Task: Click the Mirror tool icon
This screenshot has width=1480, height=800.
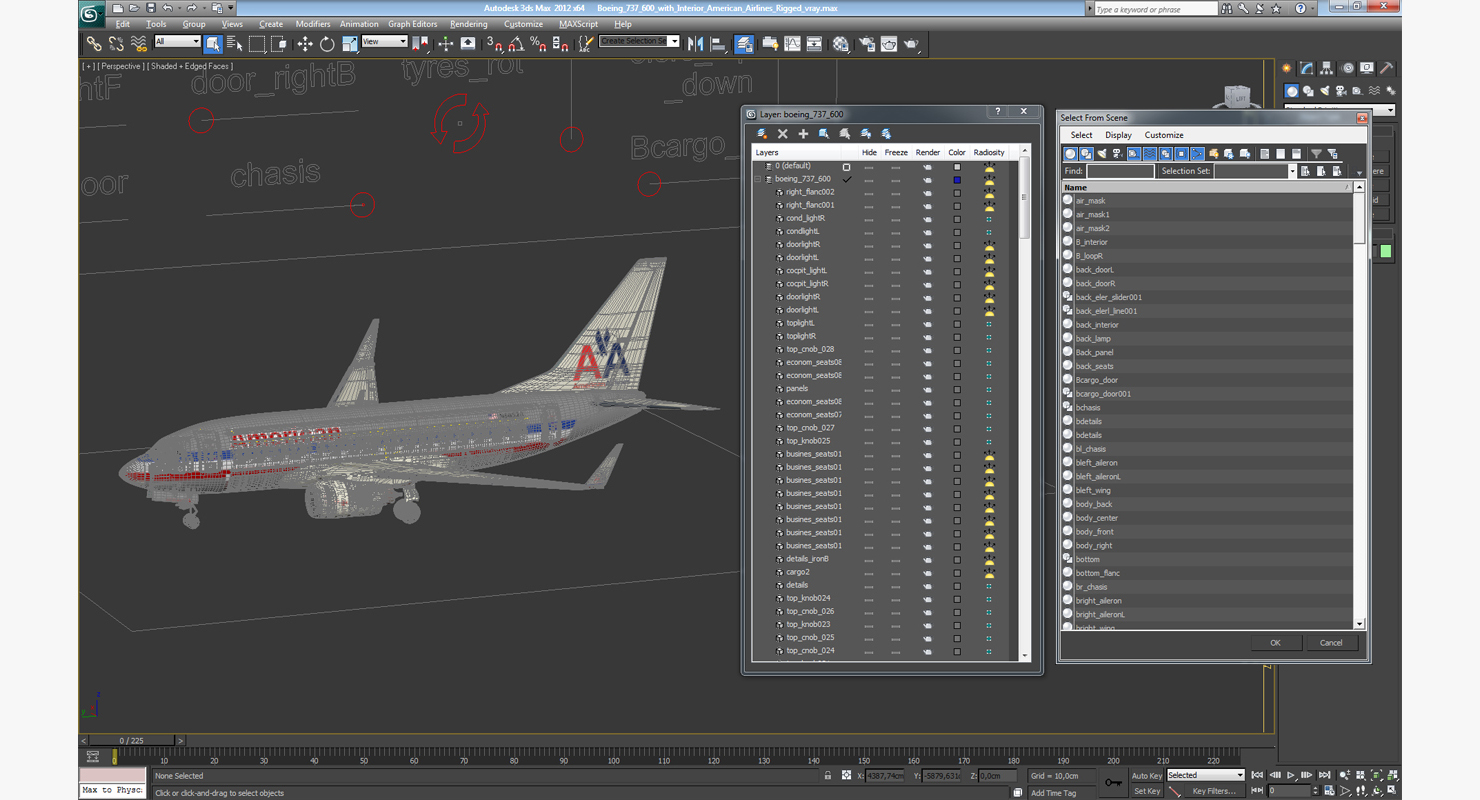Action: click(x=695, y=44)
